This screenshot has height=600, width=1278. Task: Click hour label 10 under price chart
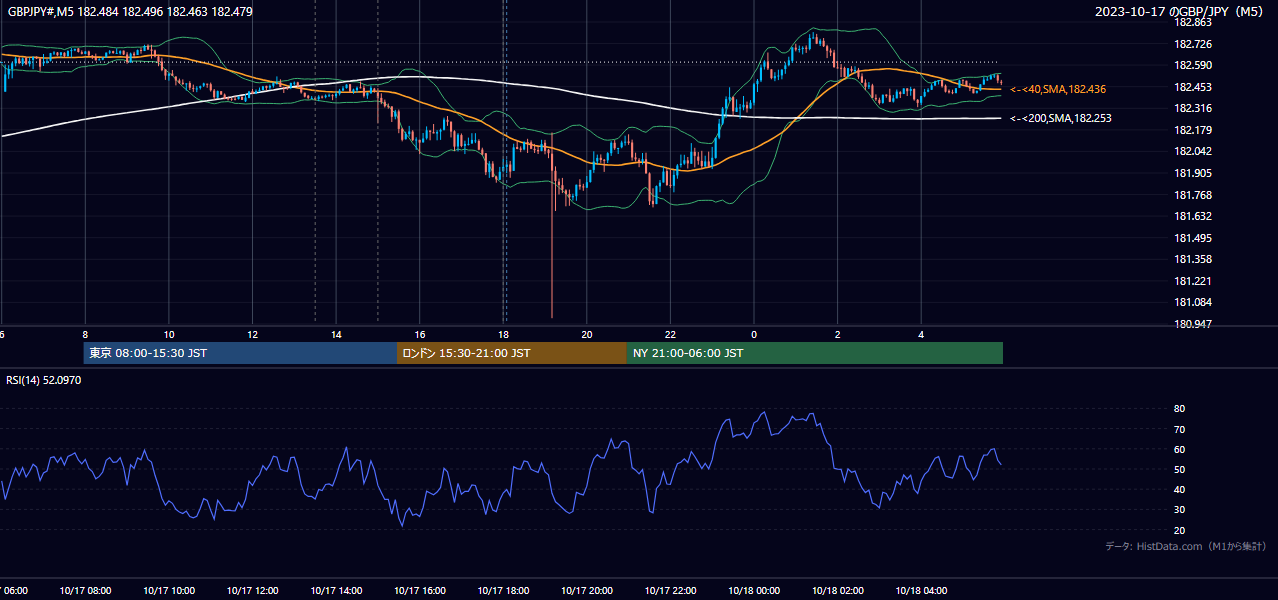[169, 334]
